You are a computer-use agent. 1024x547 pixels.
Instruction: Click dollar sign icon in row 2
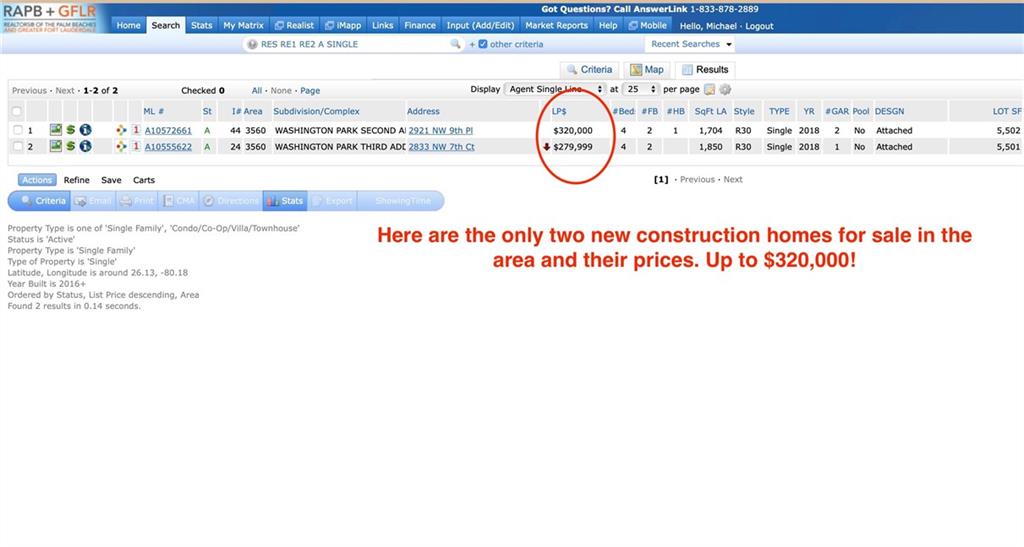71,147
